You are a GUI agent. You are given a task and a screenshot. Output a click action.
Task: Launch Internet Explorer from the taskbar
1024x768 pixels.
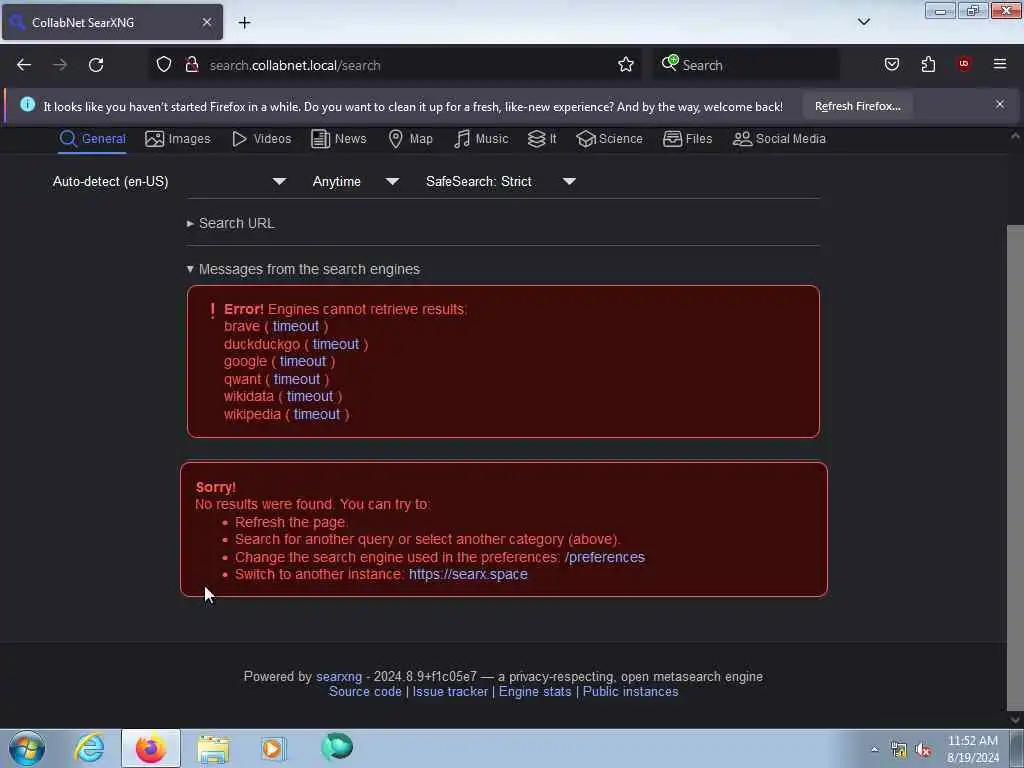click(x=89, y=748)
